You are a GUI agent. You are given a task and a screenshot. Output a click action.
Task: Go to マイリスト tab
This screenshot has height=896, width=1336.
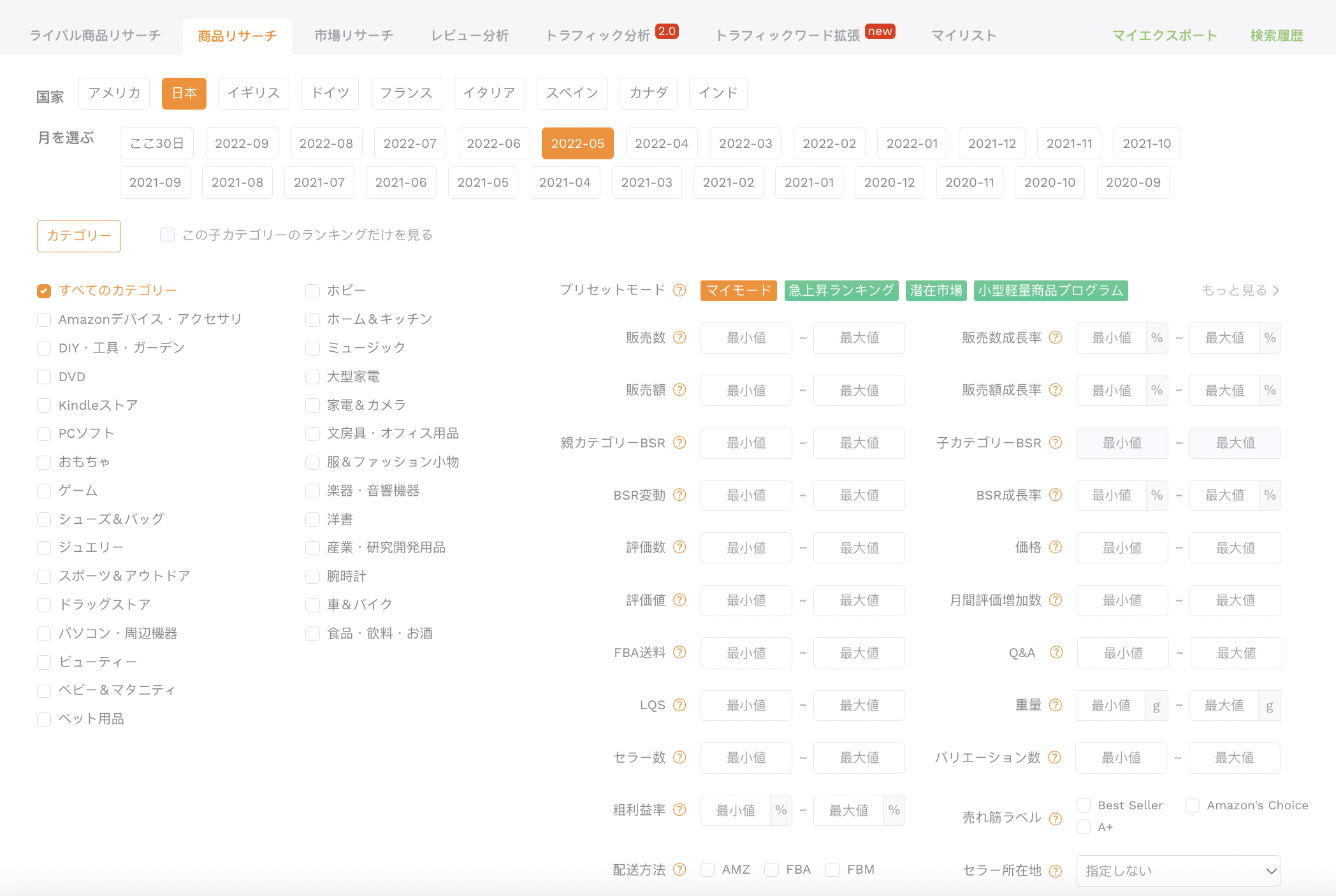tap(964, 35)
